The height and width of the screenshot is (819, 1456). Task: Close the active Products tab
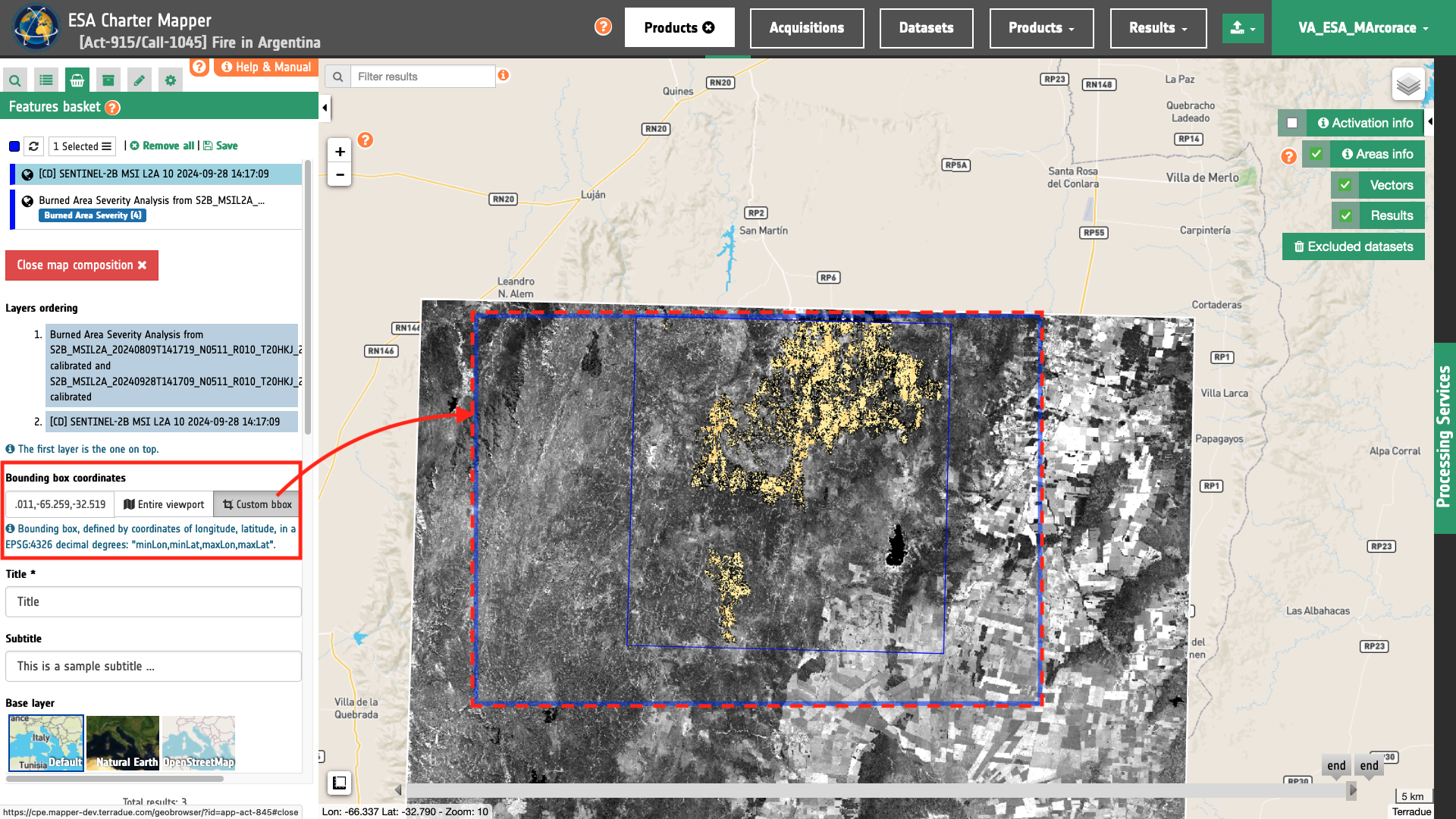[709, 27]
